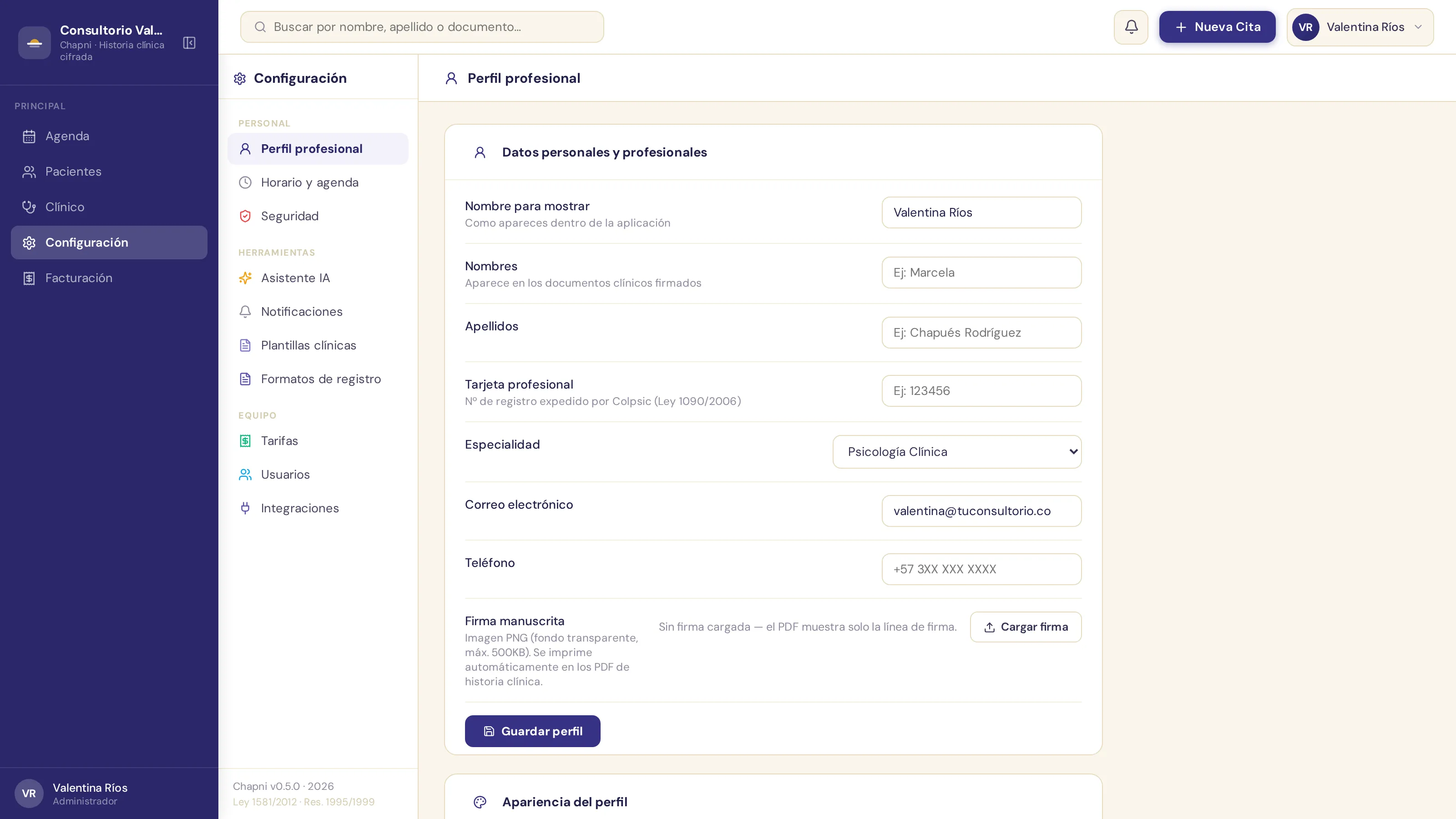
Task: Click the Integraciones plug icon
Action: (x=245, y=508)
